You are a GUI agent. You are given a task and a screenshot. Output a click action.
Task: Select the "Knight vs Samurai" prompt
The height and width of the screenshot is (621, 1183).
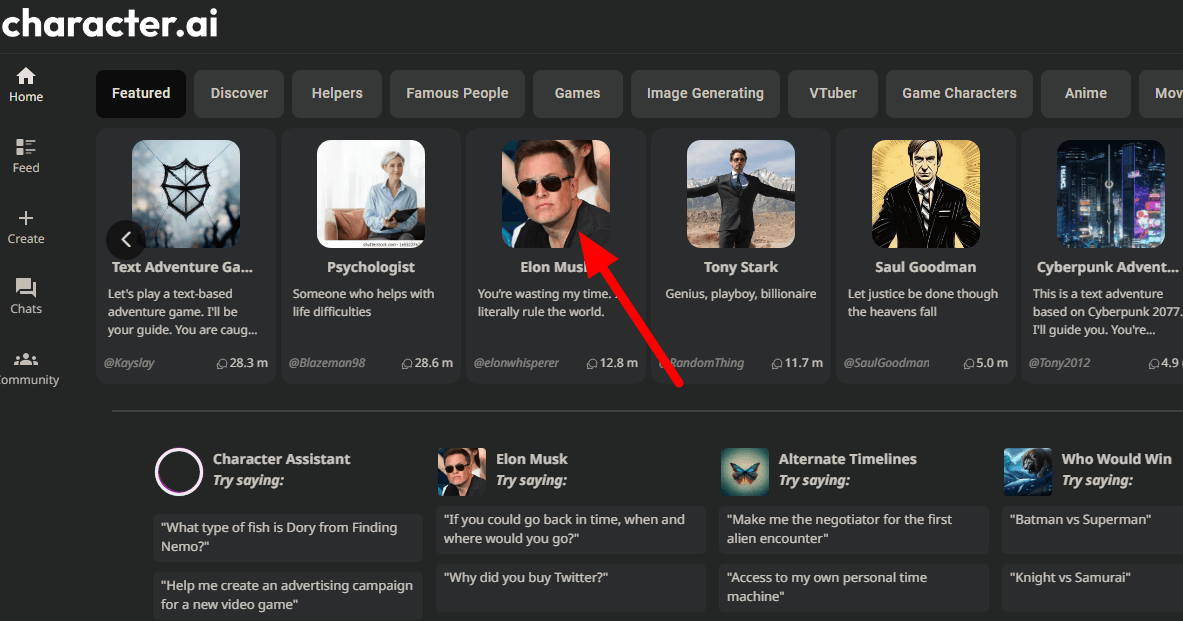[x=1092, y=587]
